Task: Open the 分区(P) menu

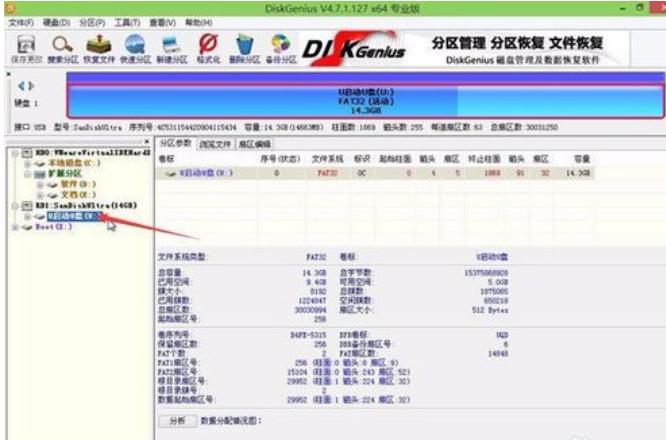Action: pos(92,23)
